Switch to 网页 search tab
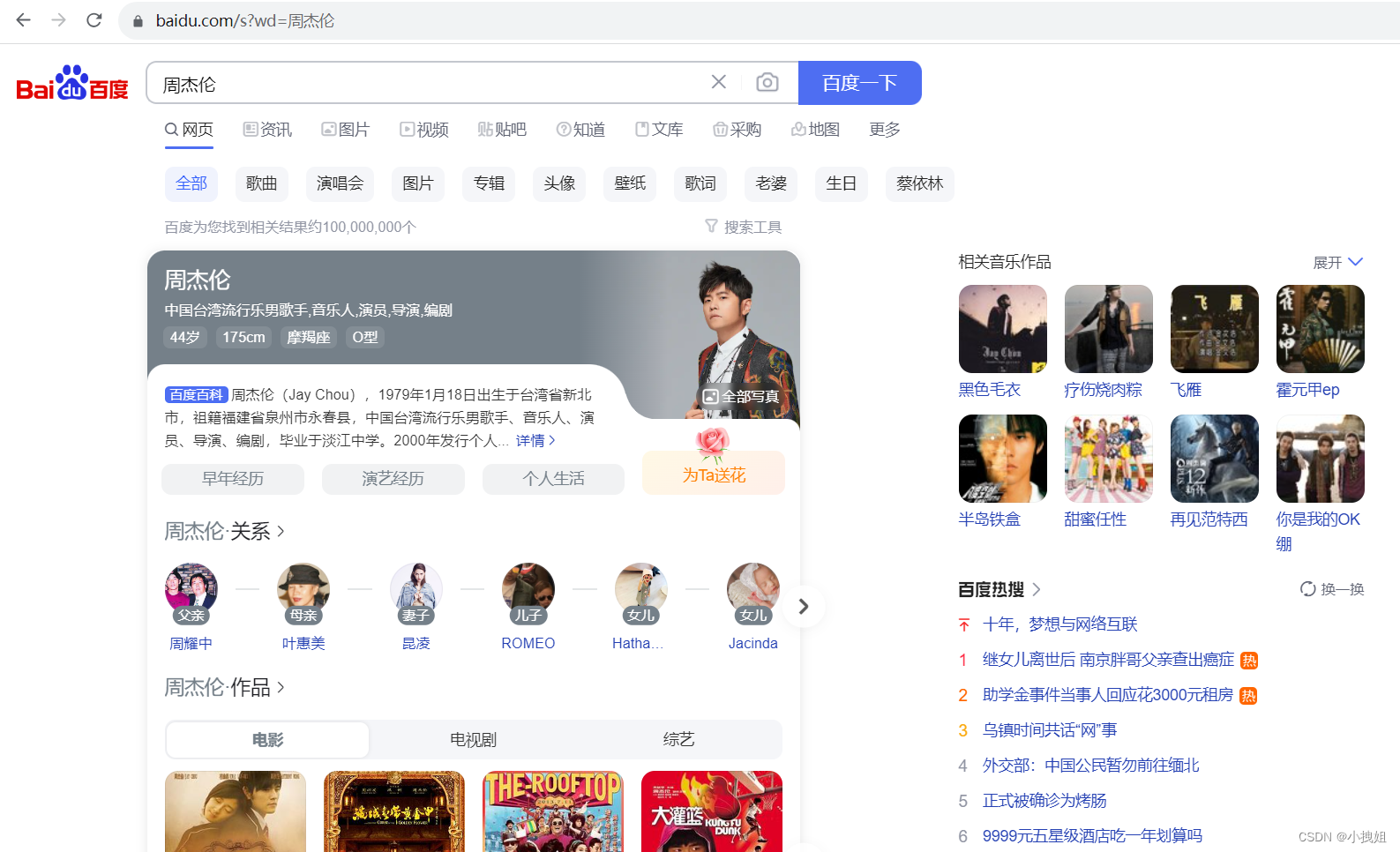This screenshot has width=1400, height=852. pyautogui.click(x=189, y=130)
